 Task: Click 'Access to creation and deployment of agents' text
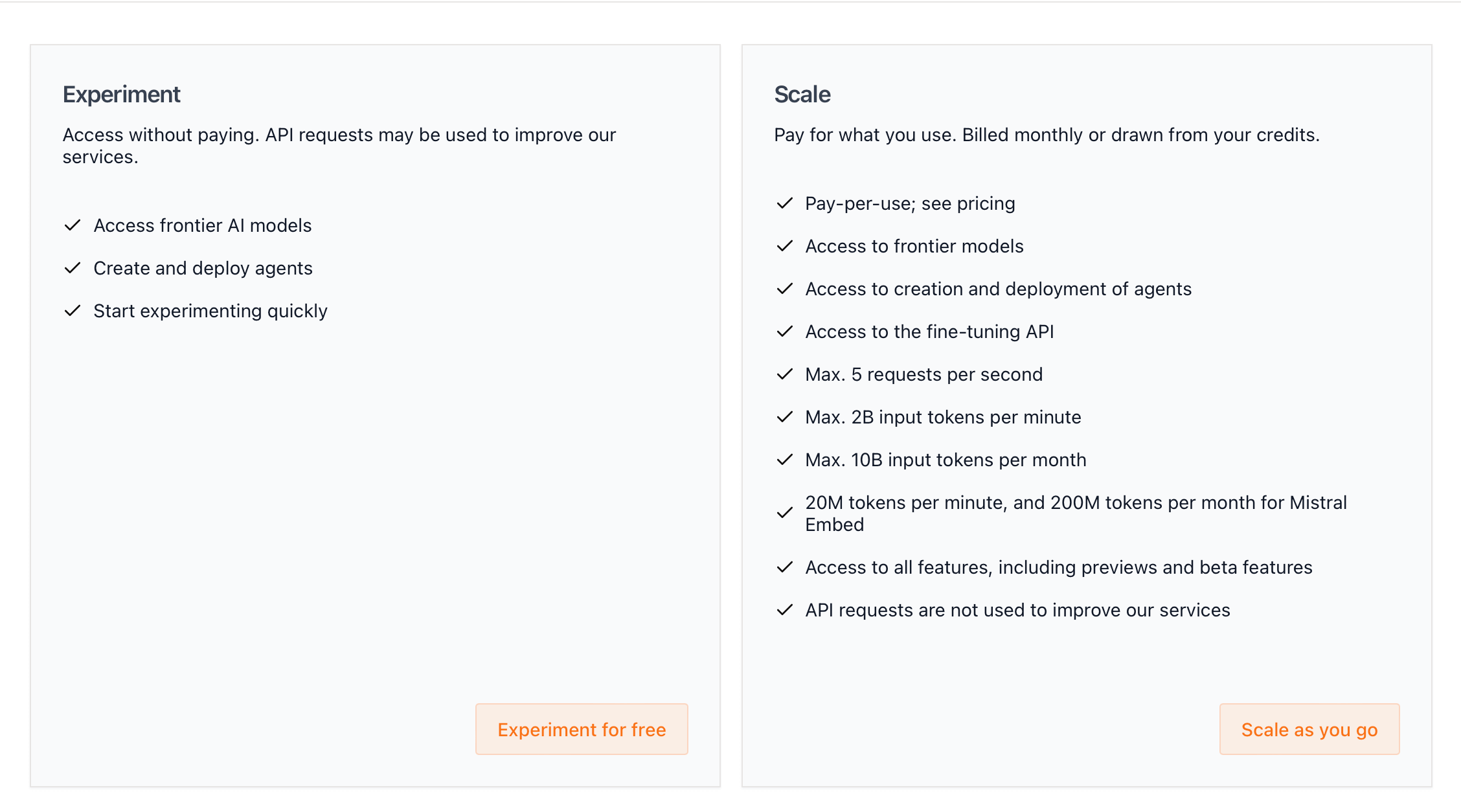tap(998, 289)
